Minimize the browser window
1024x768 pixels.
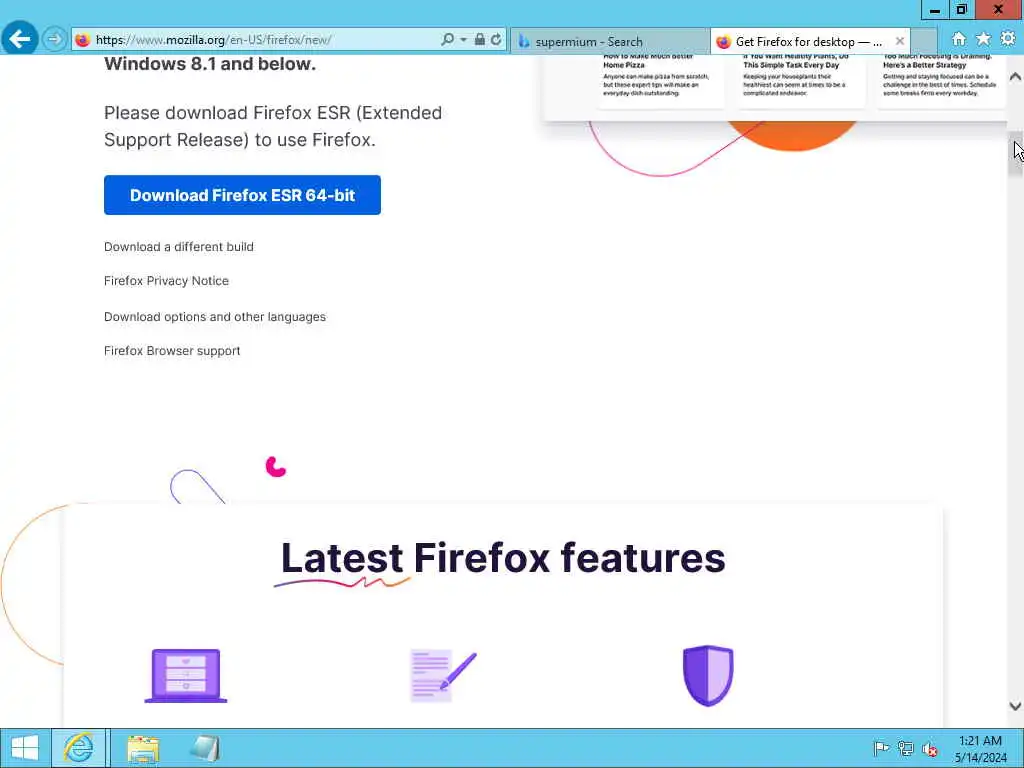click(935, 10)
